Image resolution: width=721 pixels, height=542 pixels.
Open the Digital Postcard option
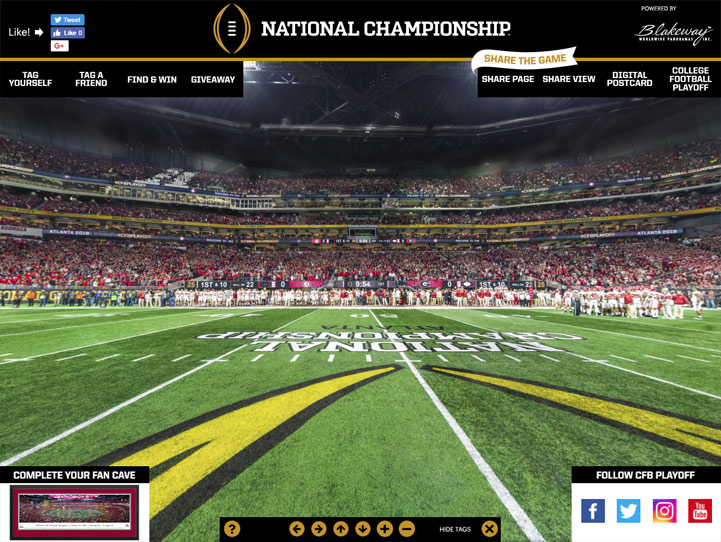click(629, 79)
